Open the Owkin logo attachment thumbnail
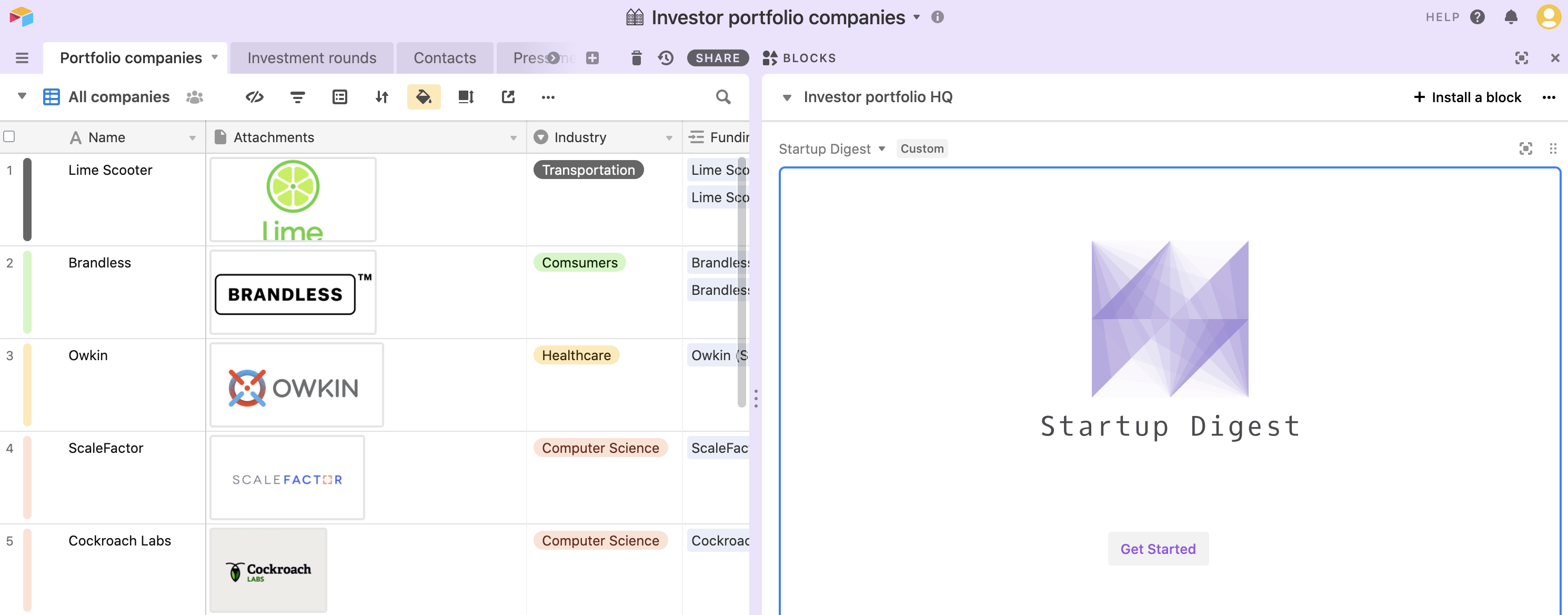1568x615 pixels. point(296,385)
